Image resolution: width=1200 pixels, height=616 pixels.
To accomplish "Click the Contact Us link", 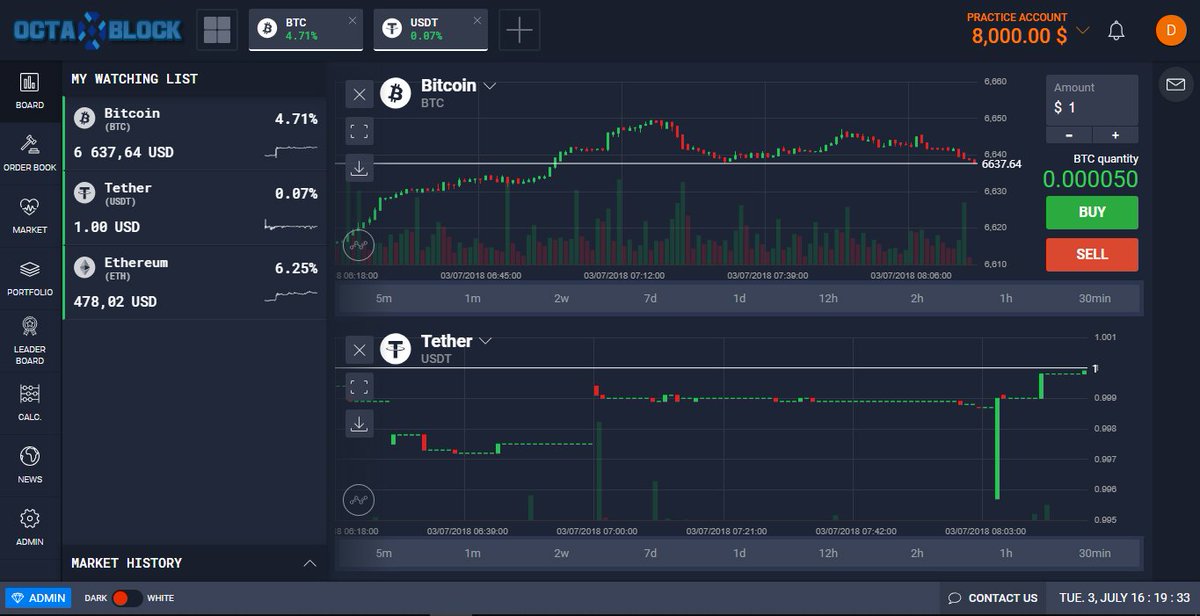I will (993, 598).
